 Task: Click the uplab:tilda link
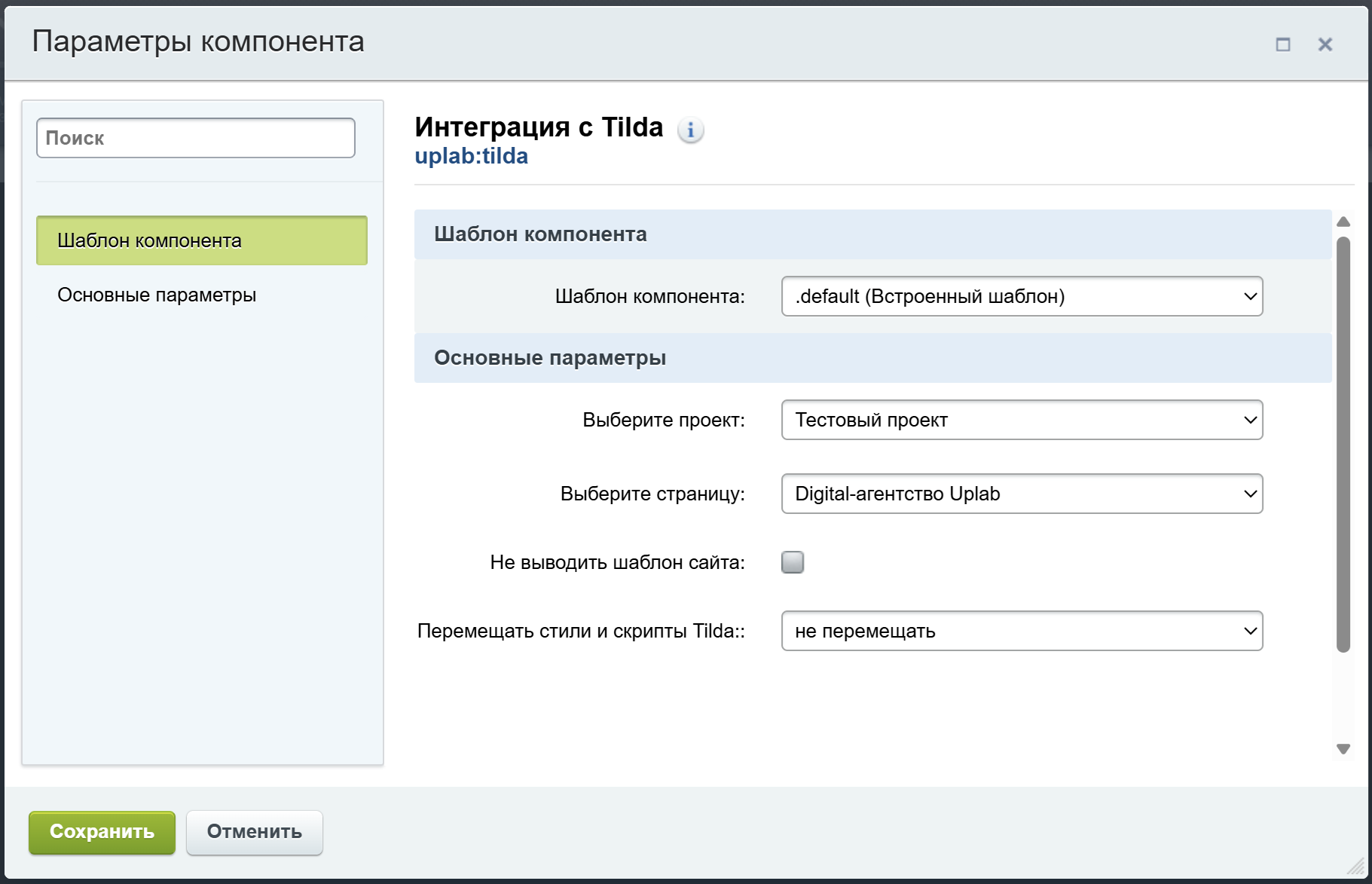[471, 156]
